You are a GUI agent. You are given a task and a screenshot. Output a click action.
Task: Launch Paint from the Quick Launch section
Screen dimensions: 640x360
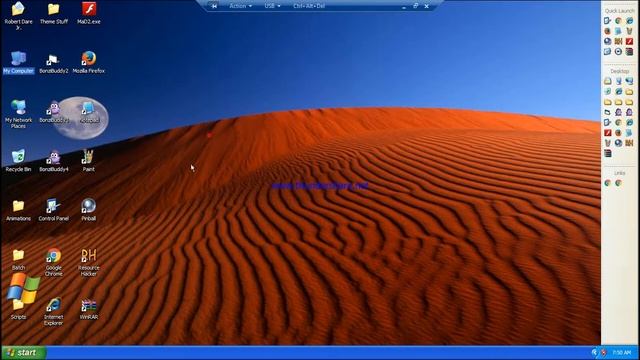point(629,31)
